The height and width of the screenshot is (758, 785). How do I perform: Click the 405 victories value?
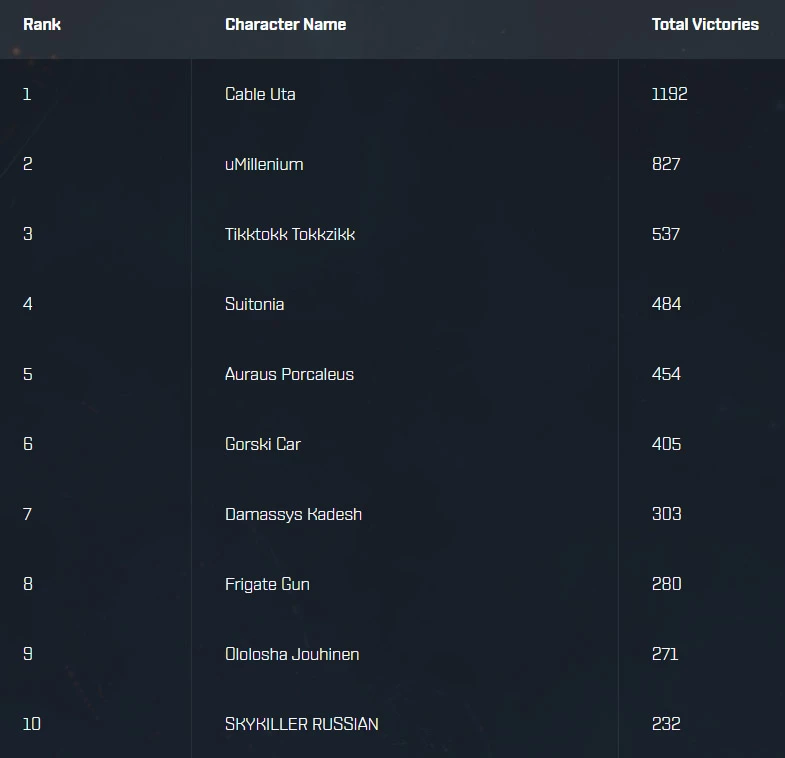[x=666, y=444]
